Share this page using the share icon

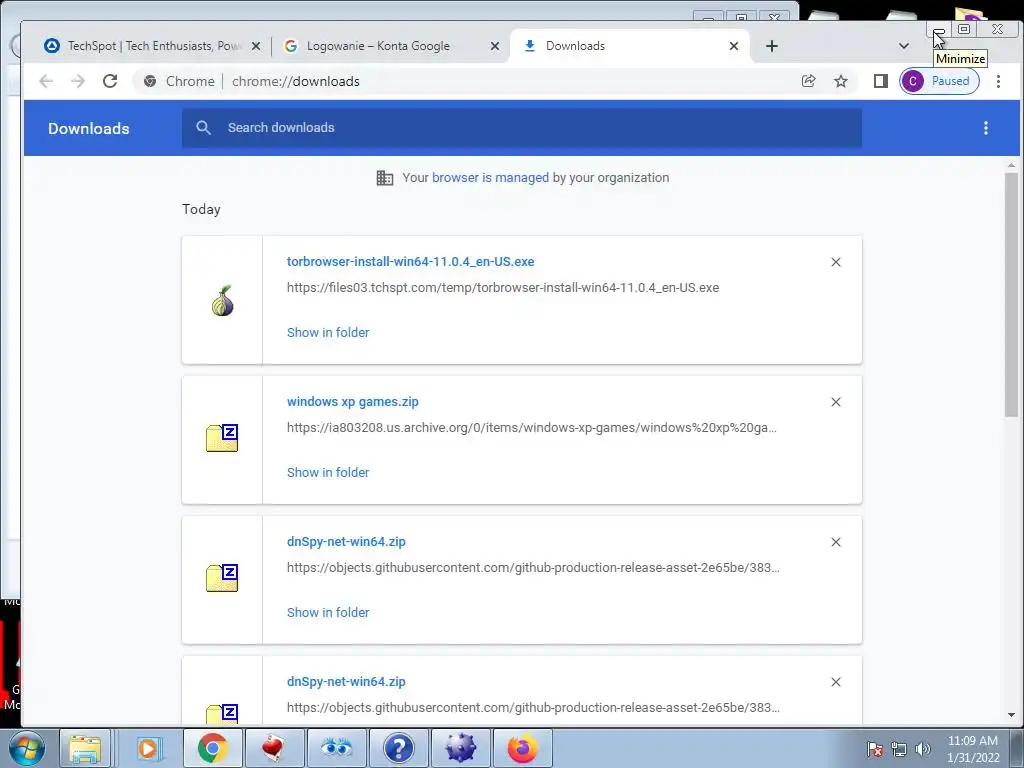808,81
